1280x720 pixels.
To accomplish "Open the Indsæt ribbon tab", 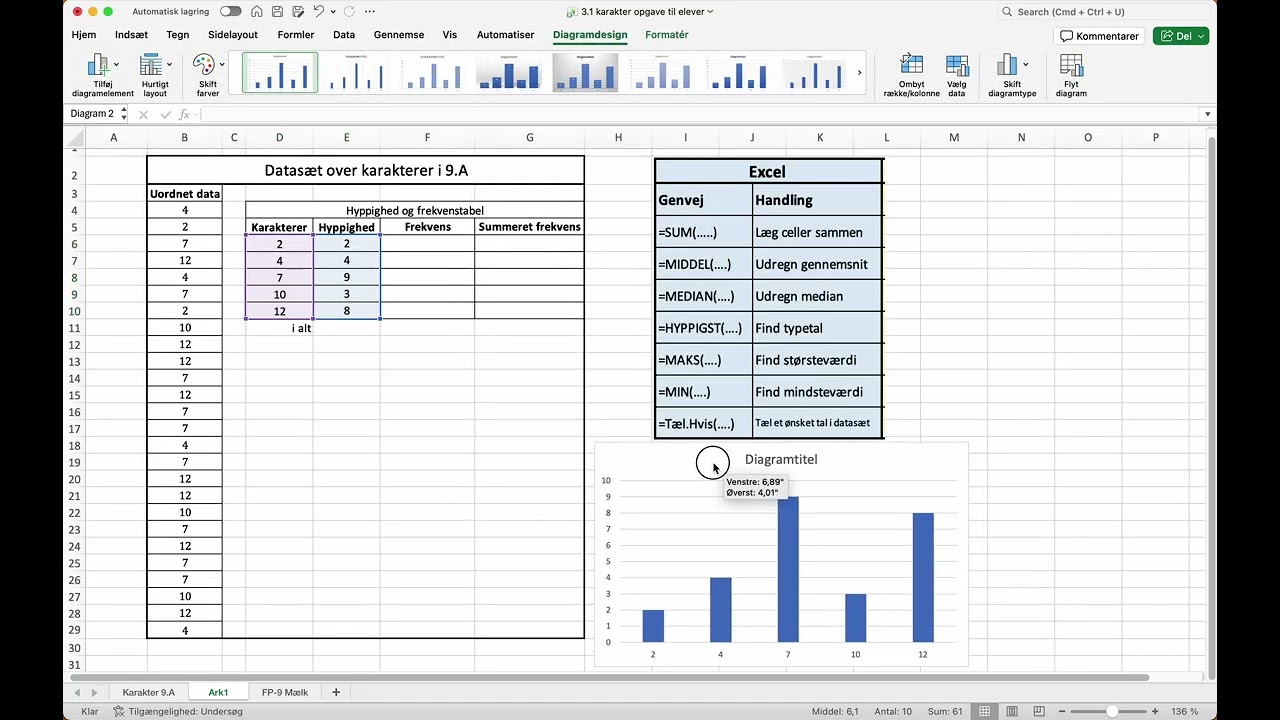I will [131, 35].
